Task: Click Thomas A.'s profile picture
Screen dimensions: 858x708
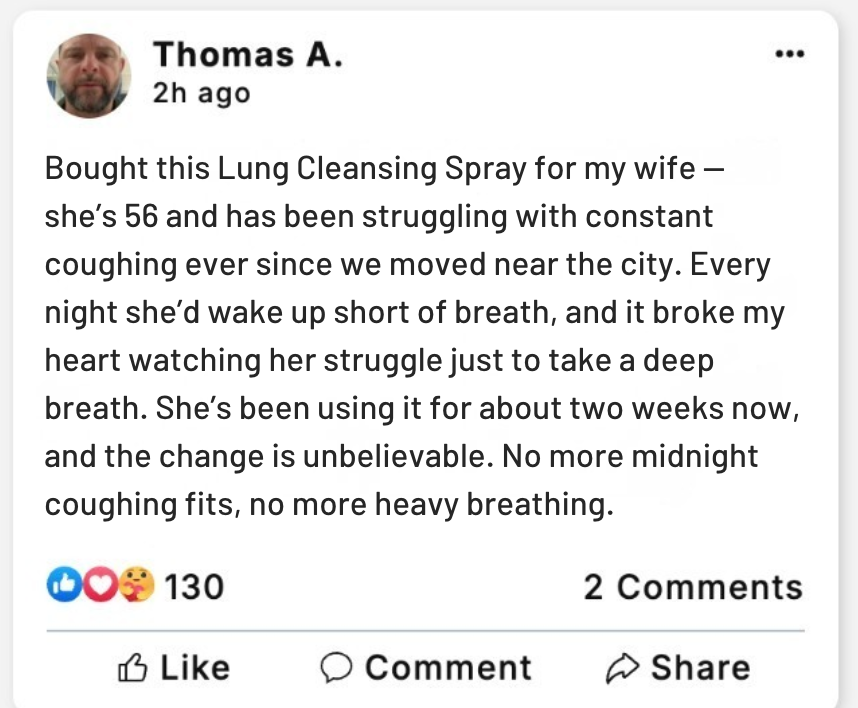Action: click(x=89, y=75)
